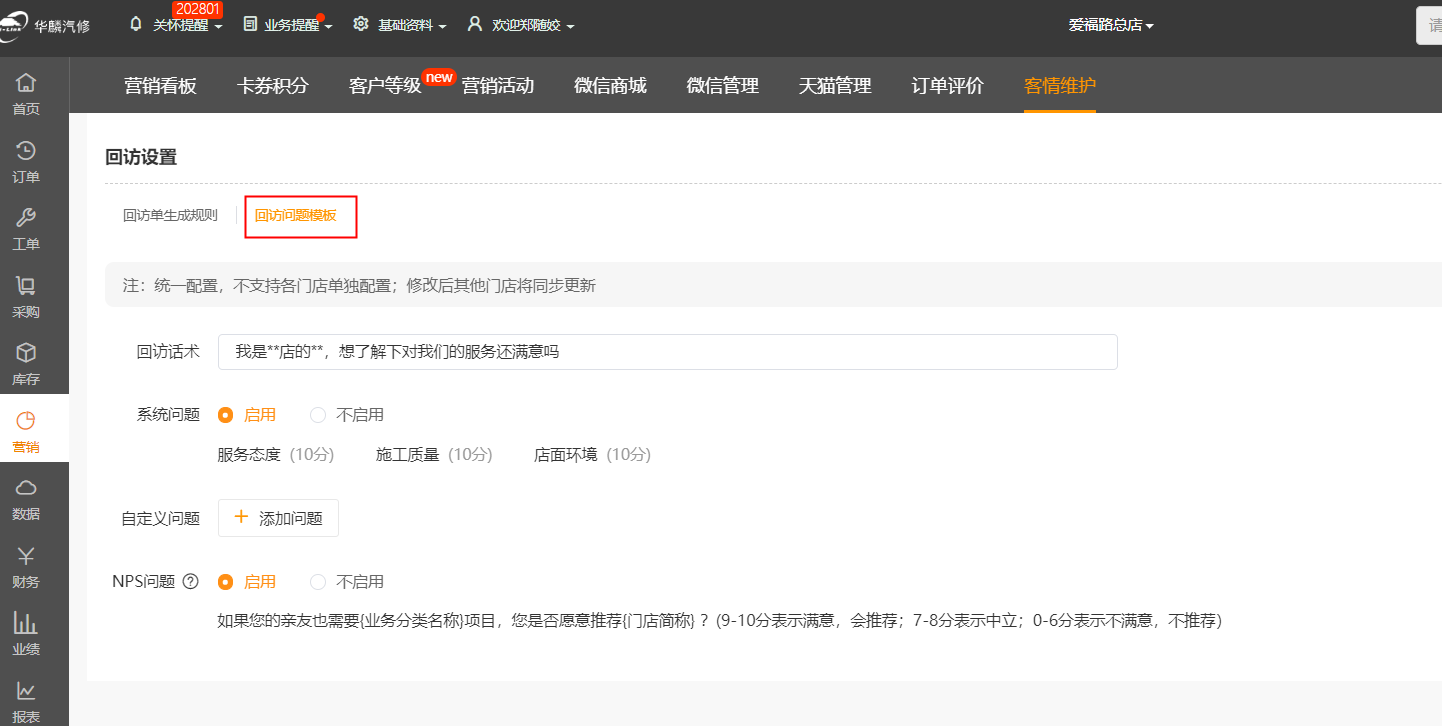1442x726 pixels.
Task: Expand the 关怀提醒 dropdown
Action: pyautogui.click(x=217, y=26)
